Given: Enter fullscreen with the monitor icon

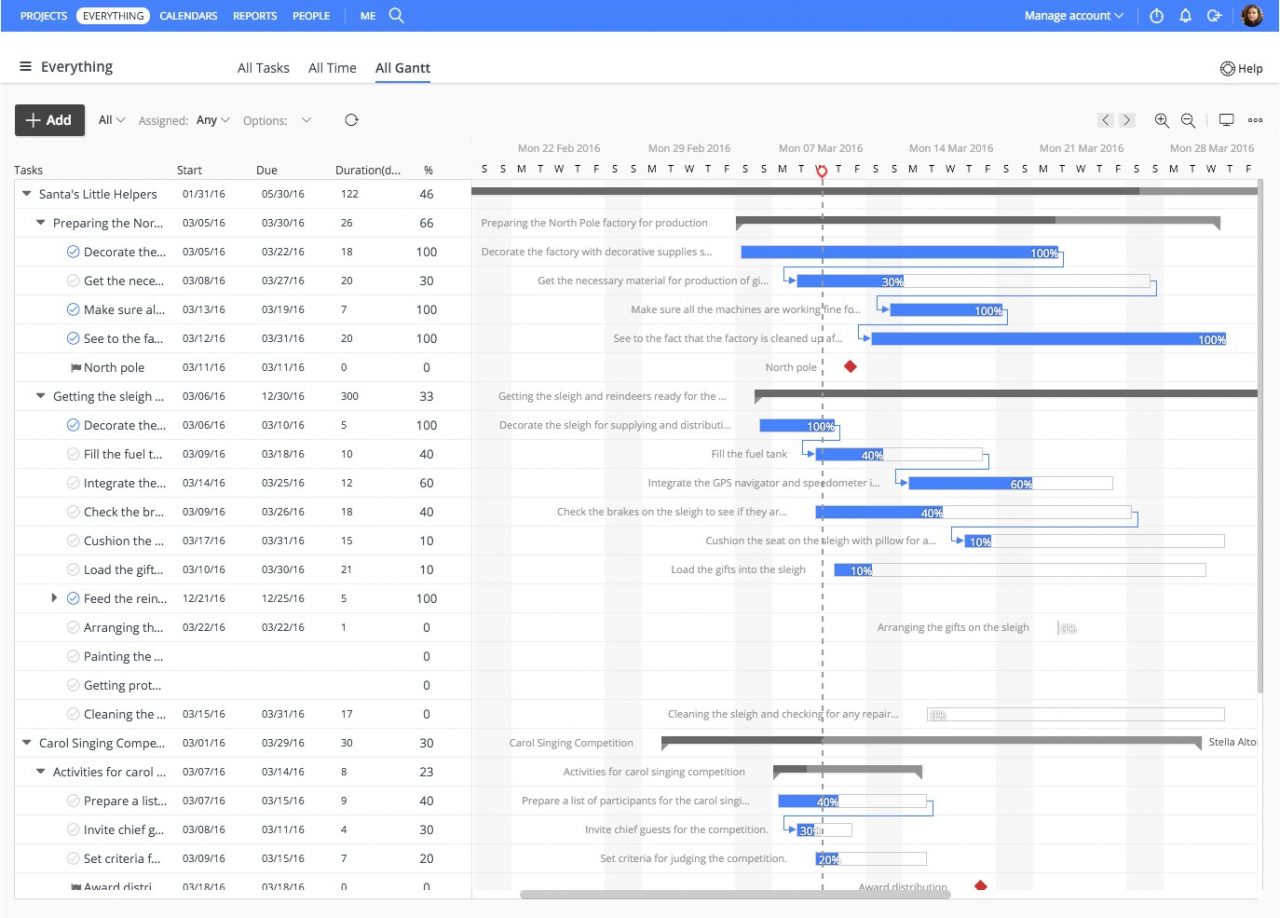Looking at the screenshot, I should tap(1226, 120).
